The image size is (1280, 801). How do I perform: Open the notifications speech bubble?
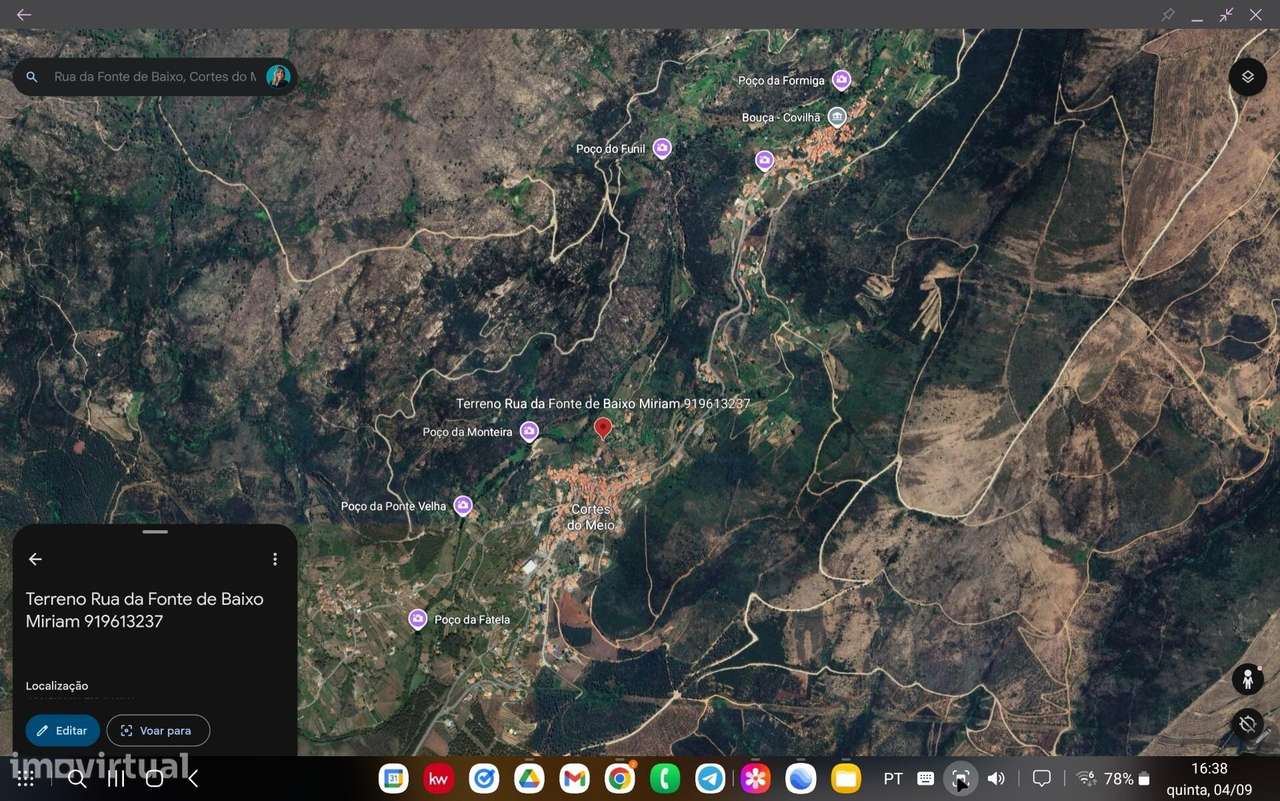pos(1041,779)
